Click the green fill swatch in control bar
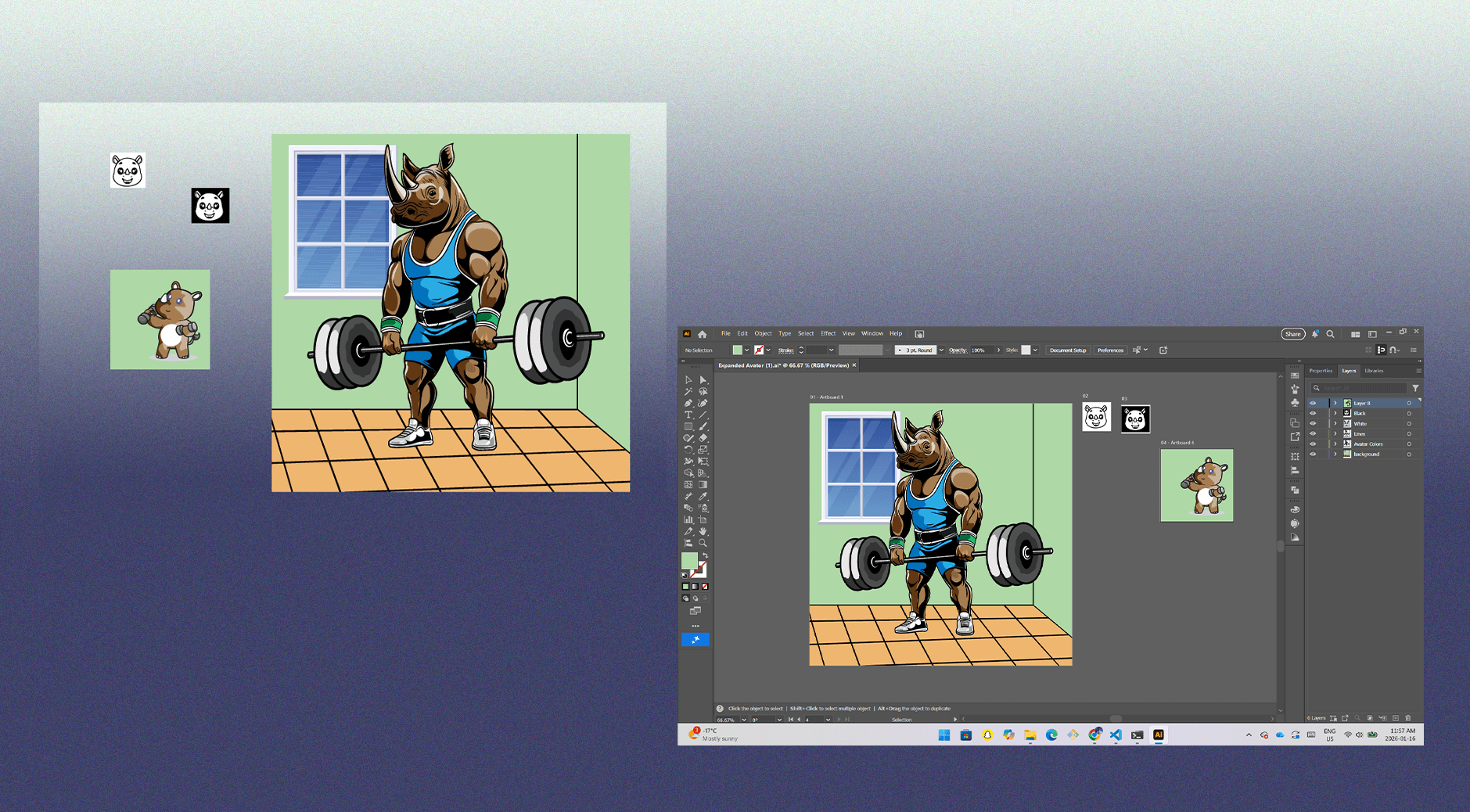 point(737,350)
